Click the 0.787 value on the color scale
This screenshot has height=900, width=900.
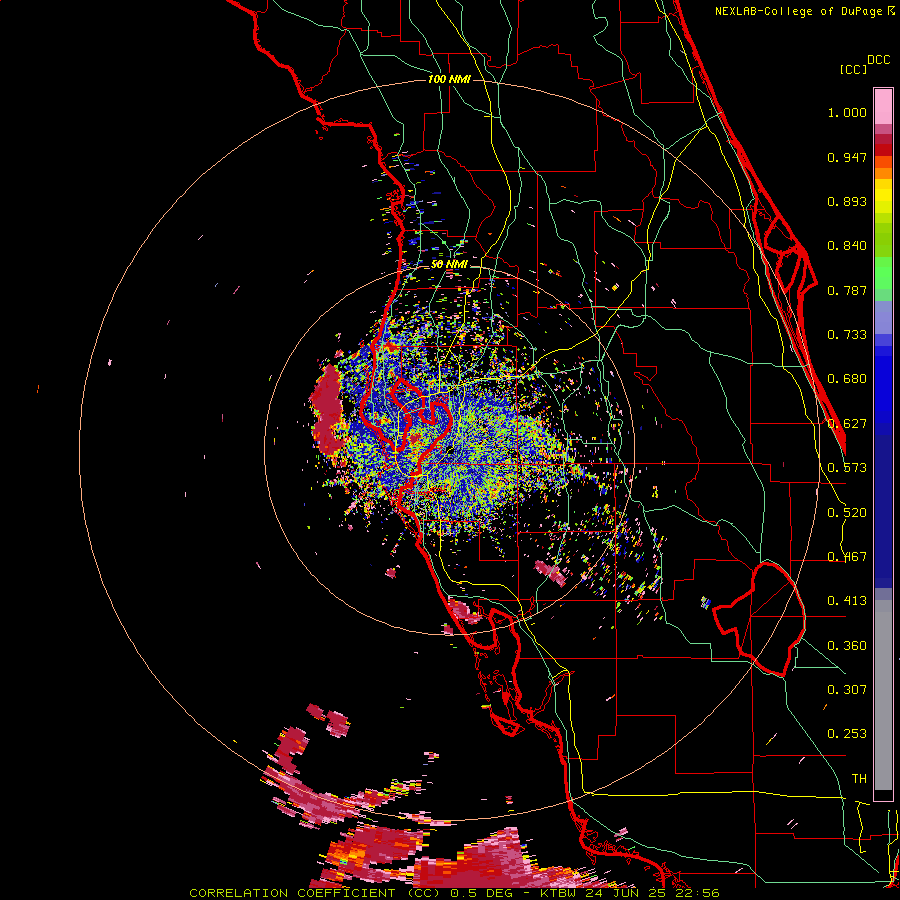(847, 290)
